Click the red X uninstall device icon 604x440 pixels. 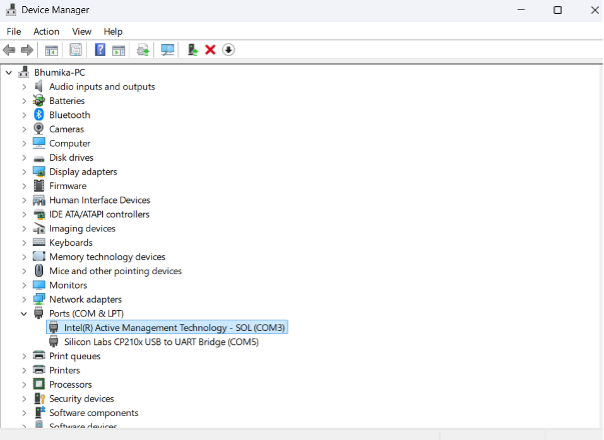coord(210,50)
